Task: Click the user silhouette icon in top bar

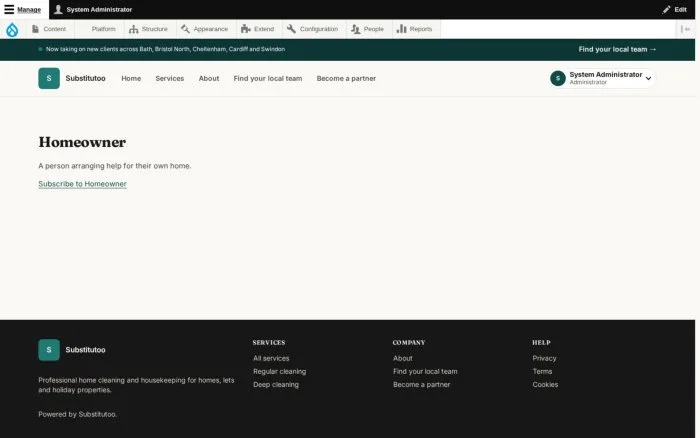Action: click(58, 9)
